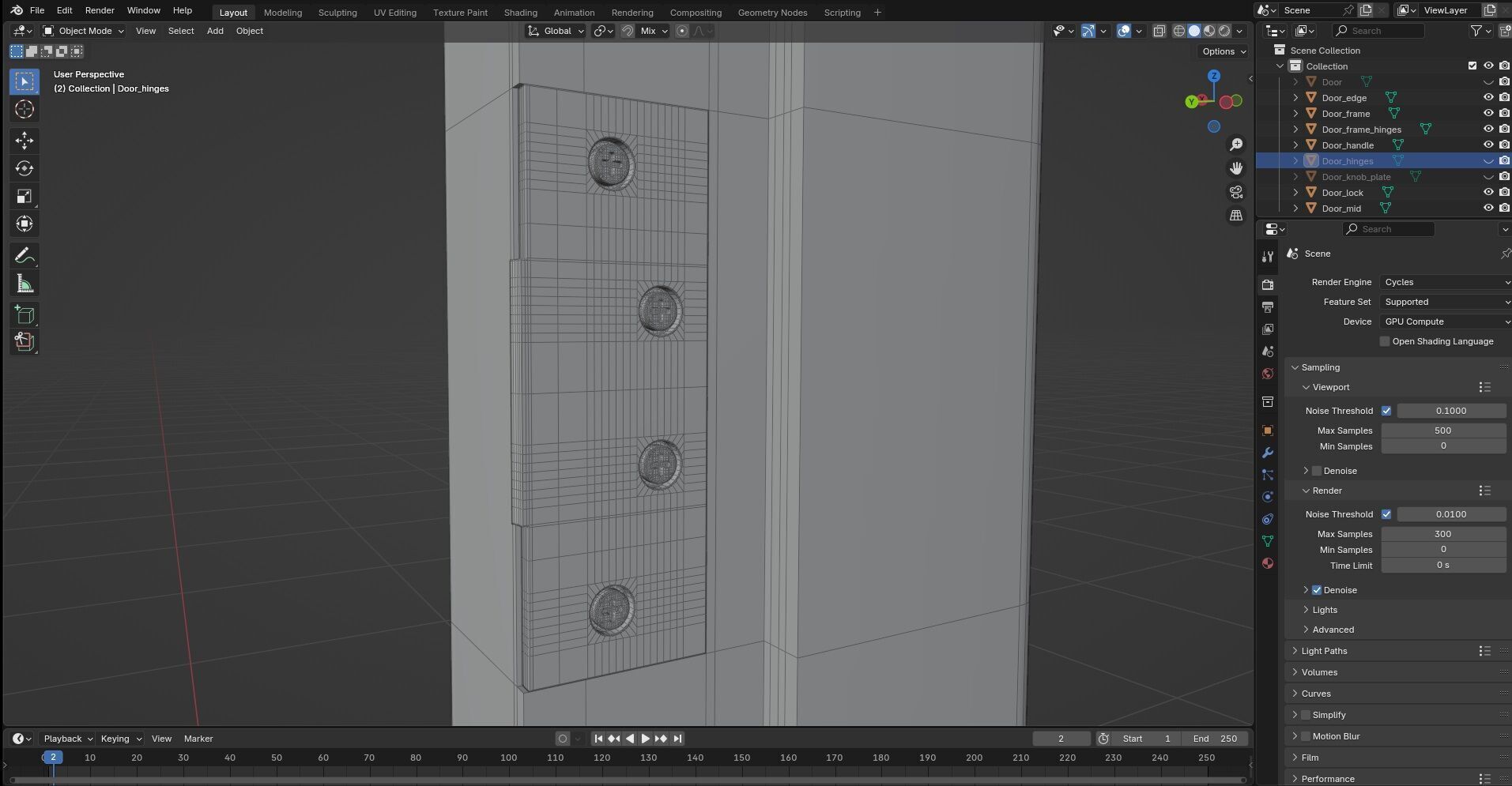Select the Cursor tool in the toolbar
Screen dimensions: 1512x786
pos(25,109)
